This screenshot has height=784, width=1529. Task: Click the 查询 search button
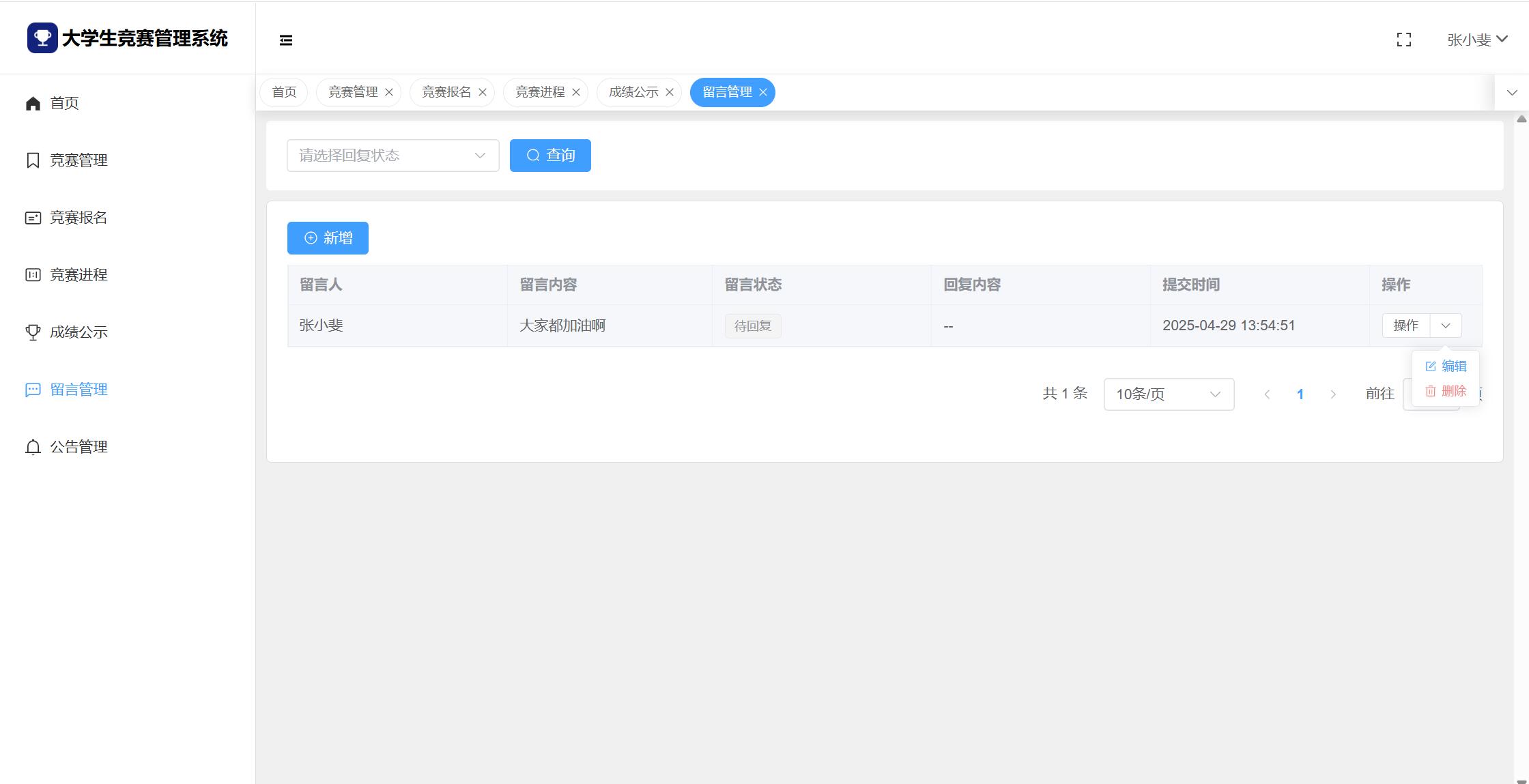(550, 156)
